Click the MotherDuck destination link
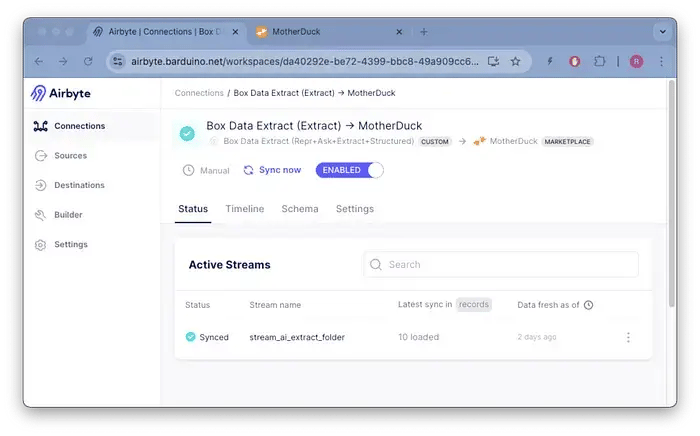 [x=513, y=141]
